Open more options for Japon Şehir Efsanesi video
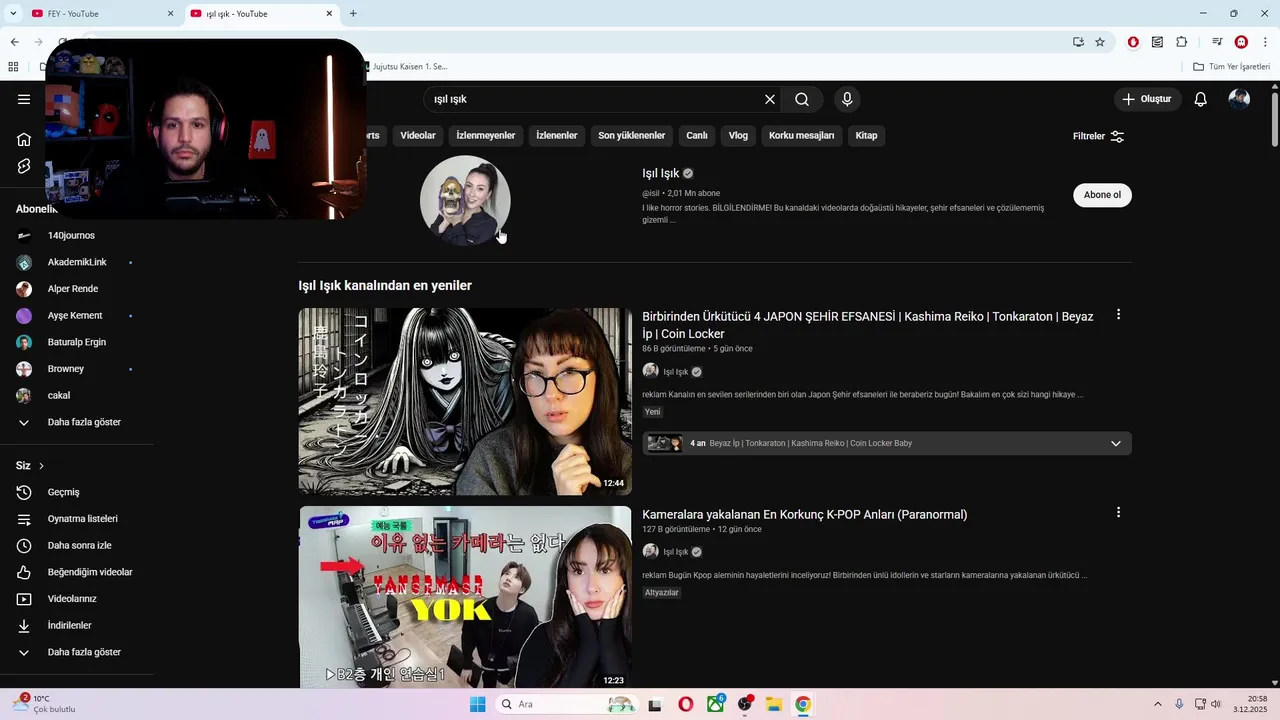The height and width of the screenshot is (720, 1280). tap(1118, 314)
